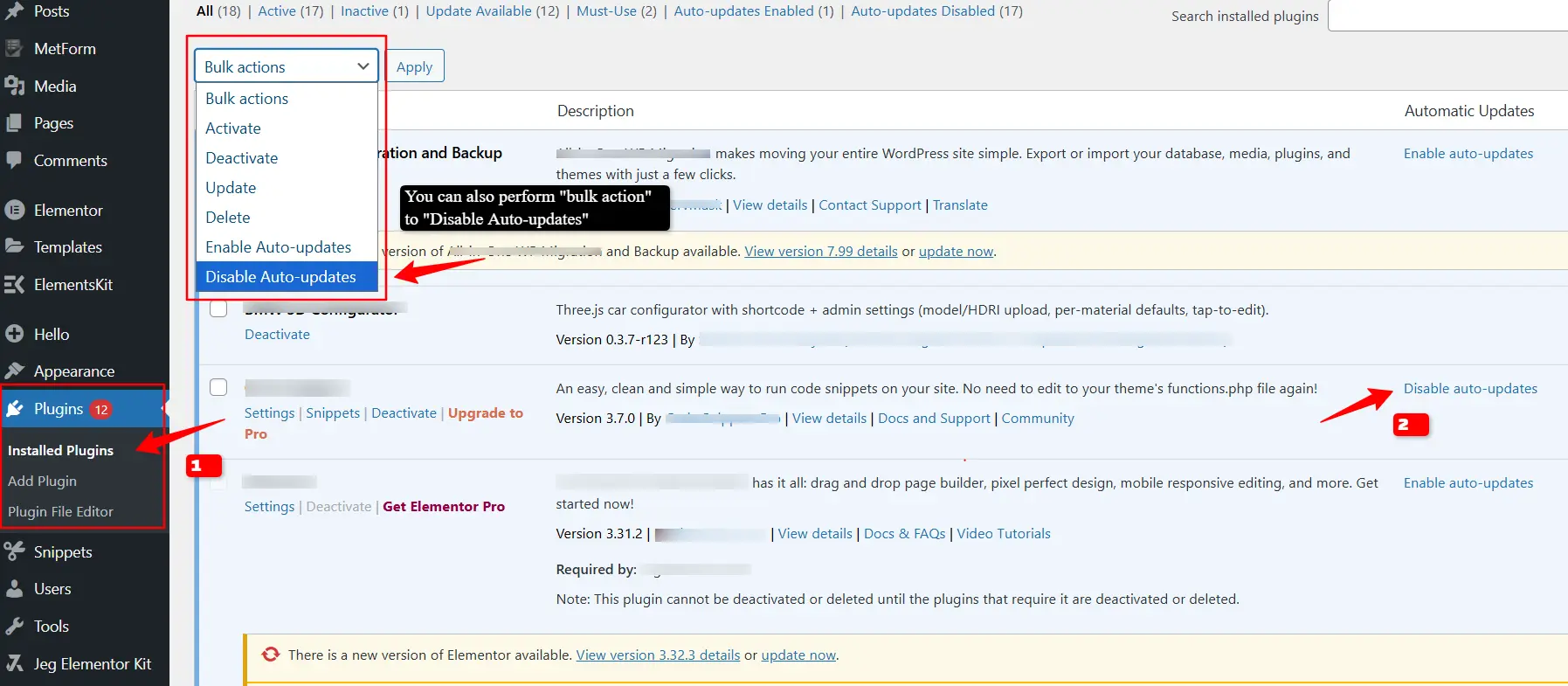Filter plugins by Inactive (1)

pyautogui.click(x=375, y=11)
